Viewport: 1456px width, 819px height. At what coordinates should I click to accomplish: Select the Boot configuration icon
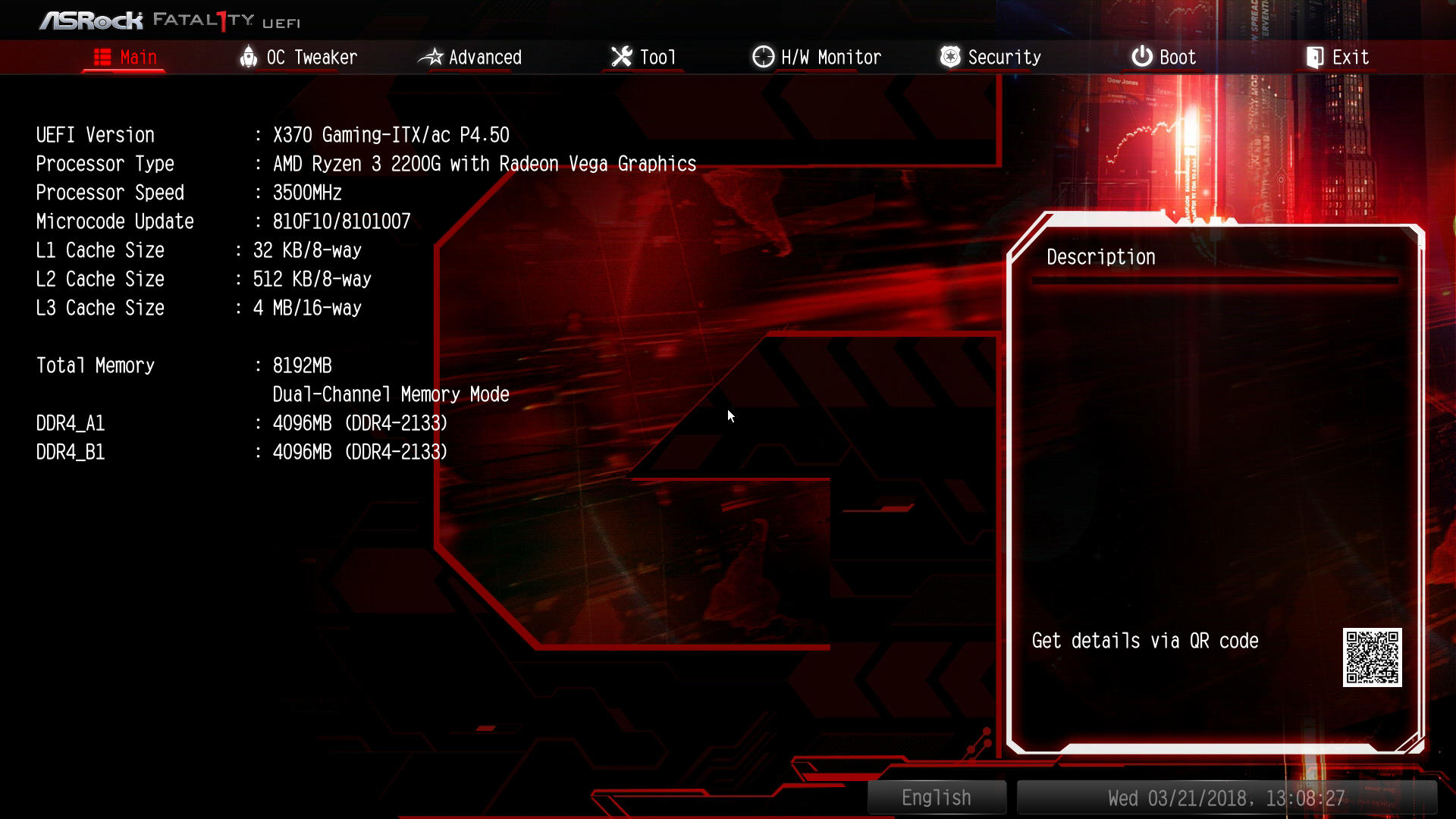click(1139, 57)
